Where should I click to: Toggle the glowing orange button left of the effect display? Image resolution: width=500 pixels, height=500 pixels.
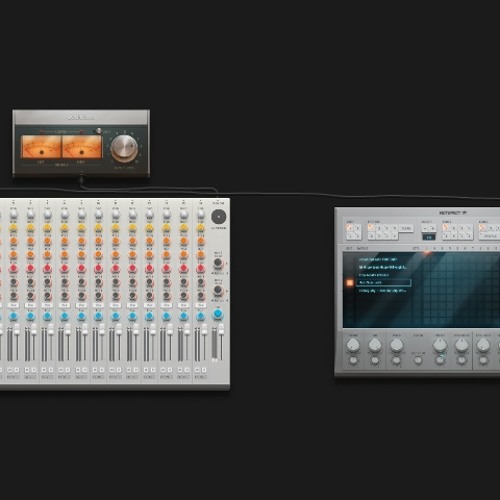pyautogui.click(x=350, y=283)
